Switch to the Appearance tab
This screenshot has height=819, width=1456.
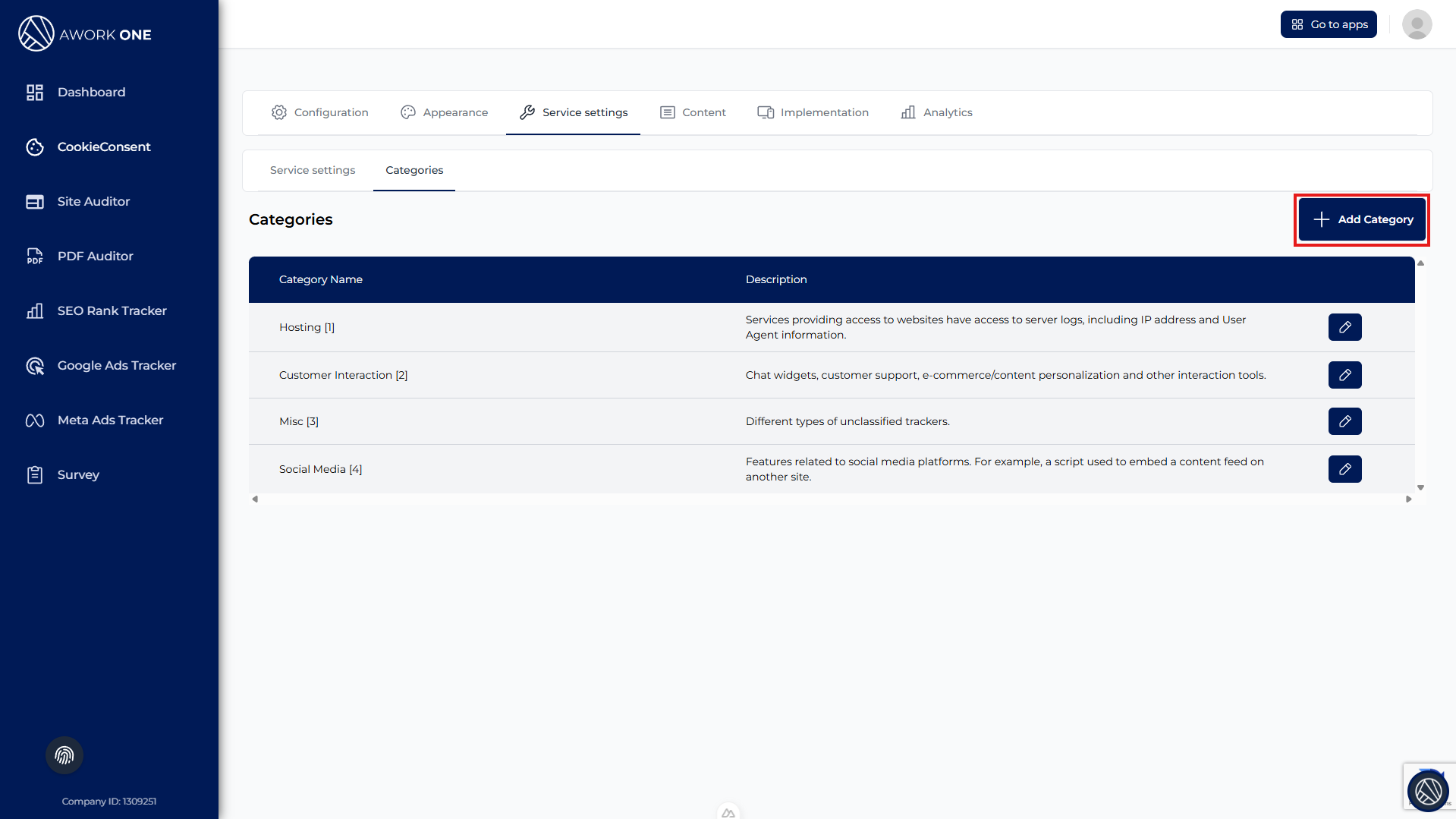pos(445,112)
